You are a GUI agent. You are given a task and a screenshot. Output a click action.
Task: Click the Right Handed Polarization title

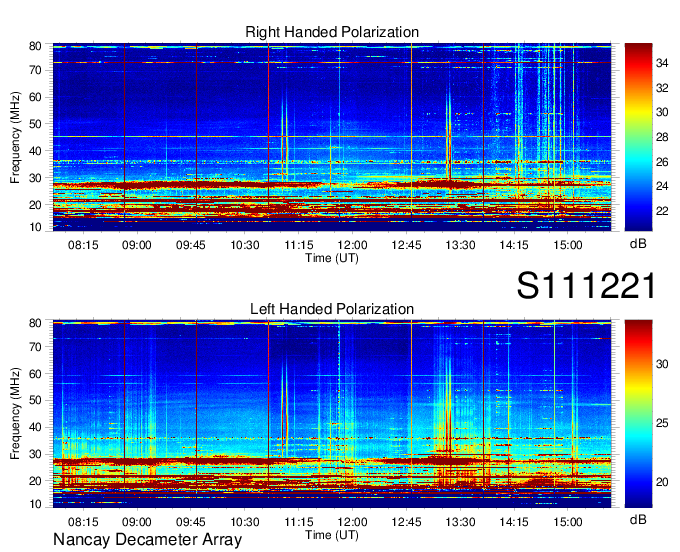pyautogui.click(x=332, y=32)
